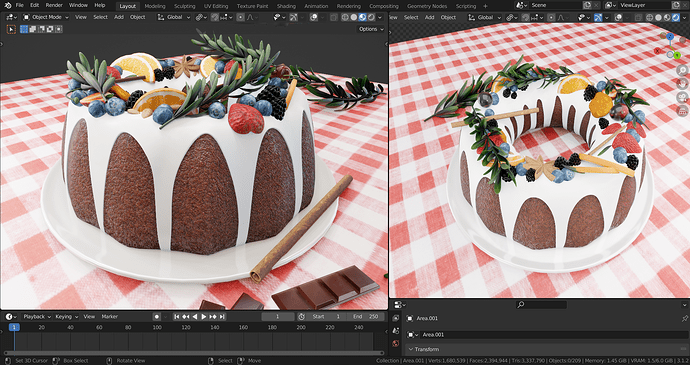The height and width of the screenshot is (365, 690).
Task: Click the ViewLayer name field
Action: [x=645, y=6]
